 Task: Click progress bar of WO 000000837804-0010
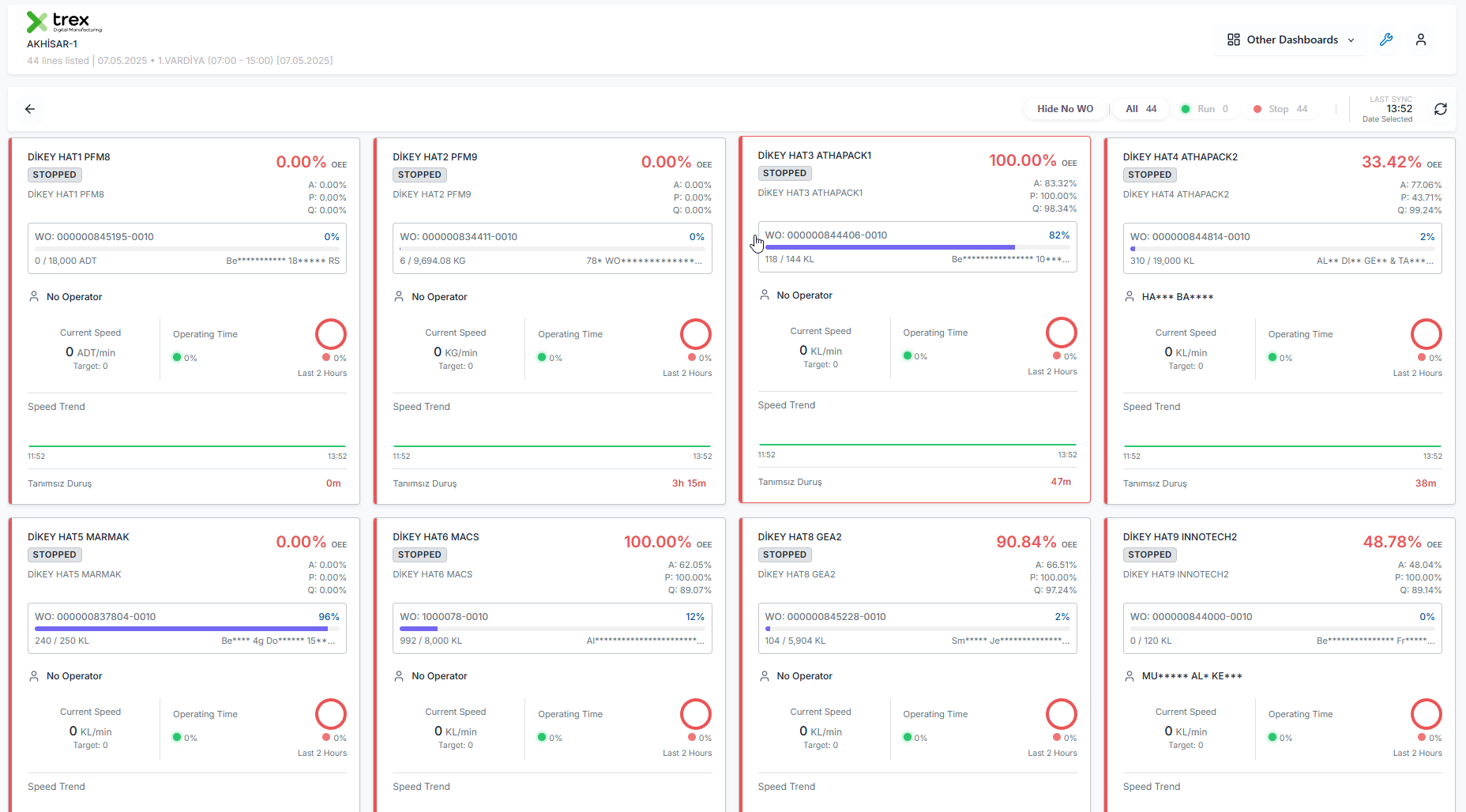[x=187, y=629]
